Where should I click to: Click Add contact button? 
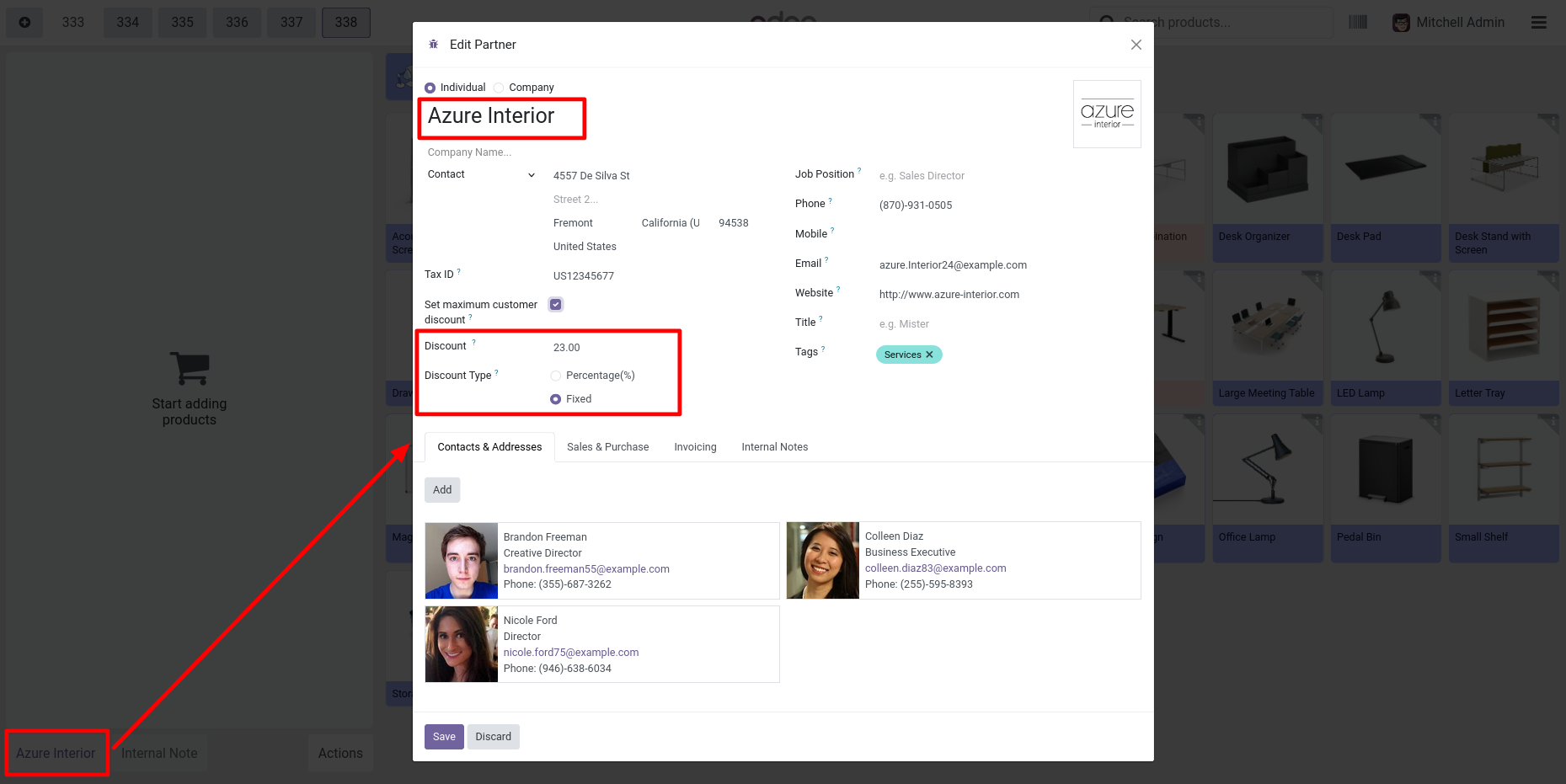[x=442, y=490]
